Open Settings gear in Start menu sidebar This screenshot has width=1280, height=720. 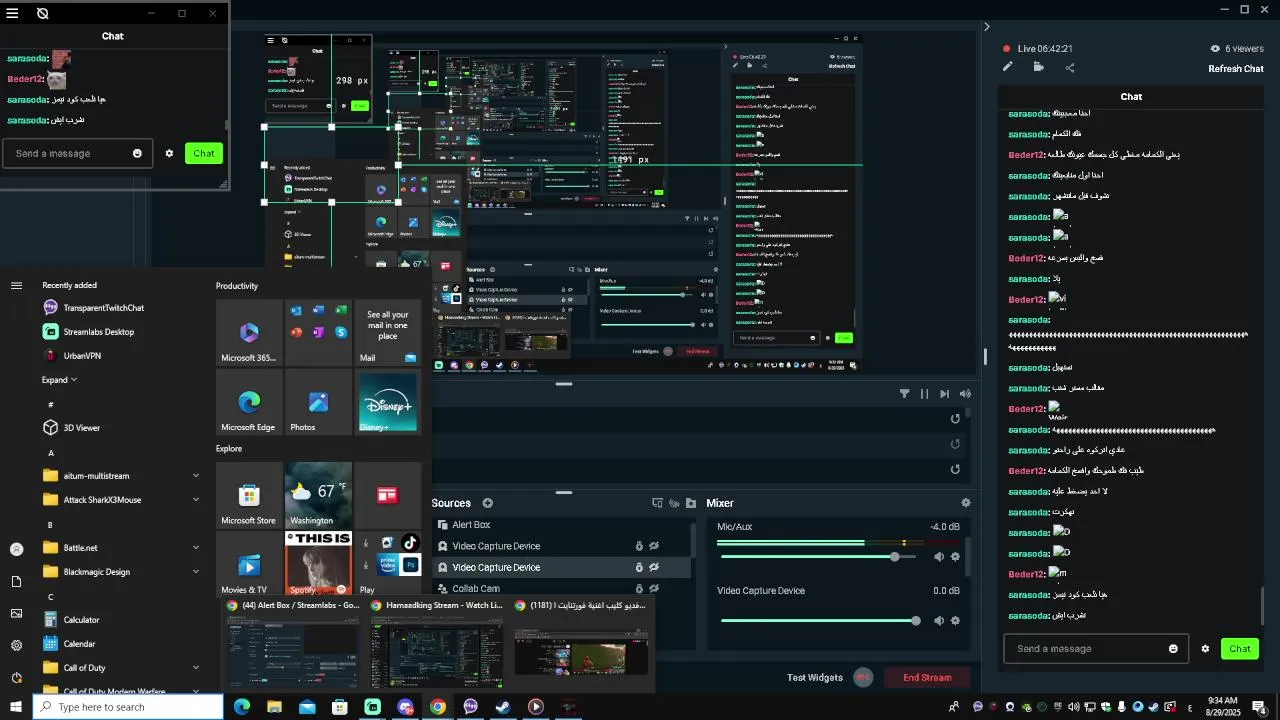[16, 645]
